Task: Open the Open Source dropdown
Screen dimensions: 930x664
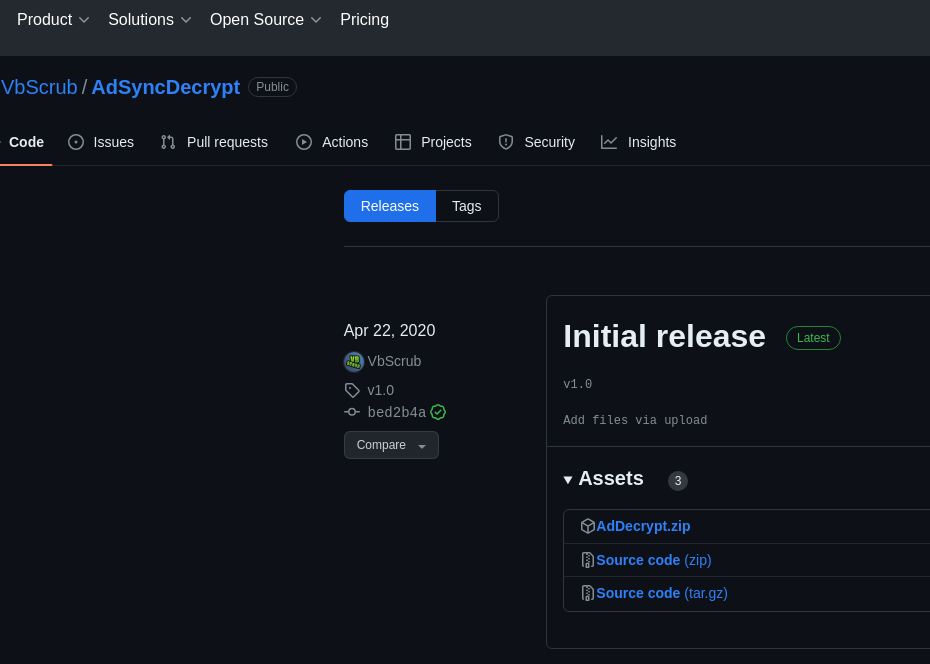Action: (x=265, y=20)
